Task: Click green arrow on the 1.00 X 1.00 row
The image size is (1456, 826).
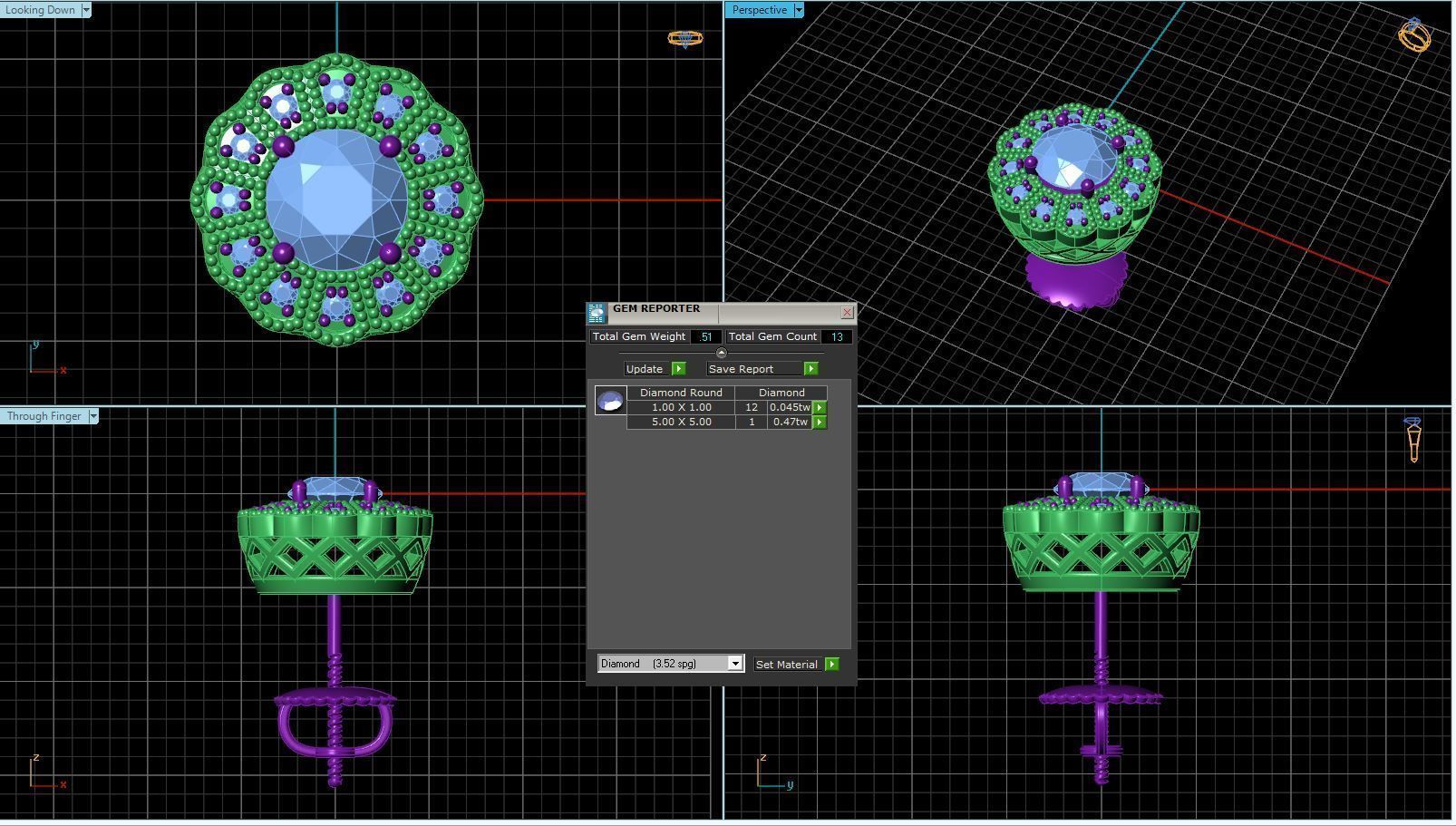Action: coord(820,408)
